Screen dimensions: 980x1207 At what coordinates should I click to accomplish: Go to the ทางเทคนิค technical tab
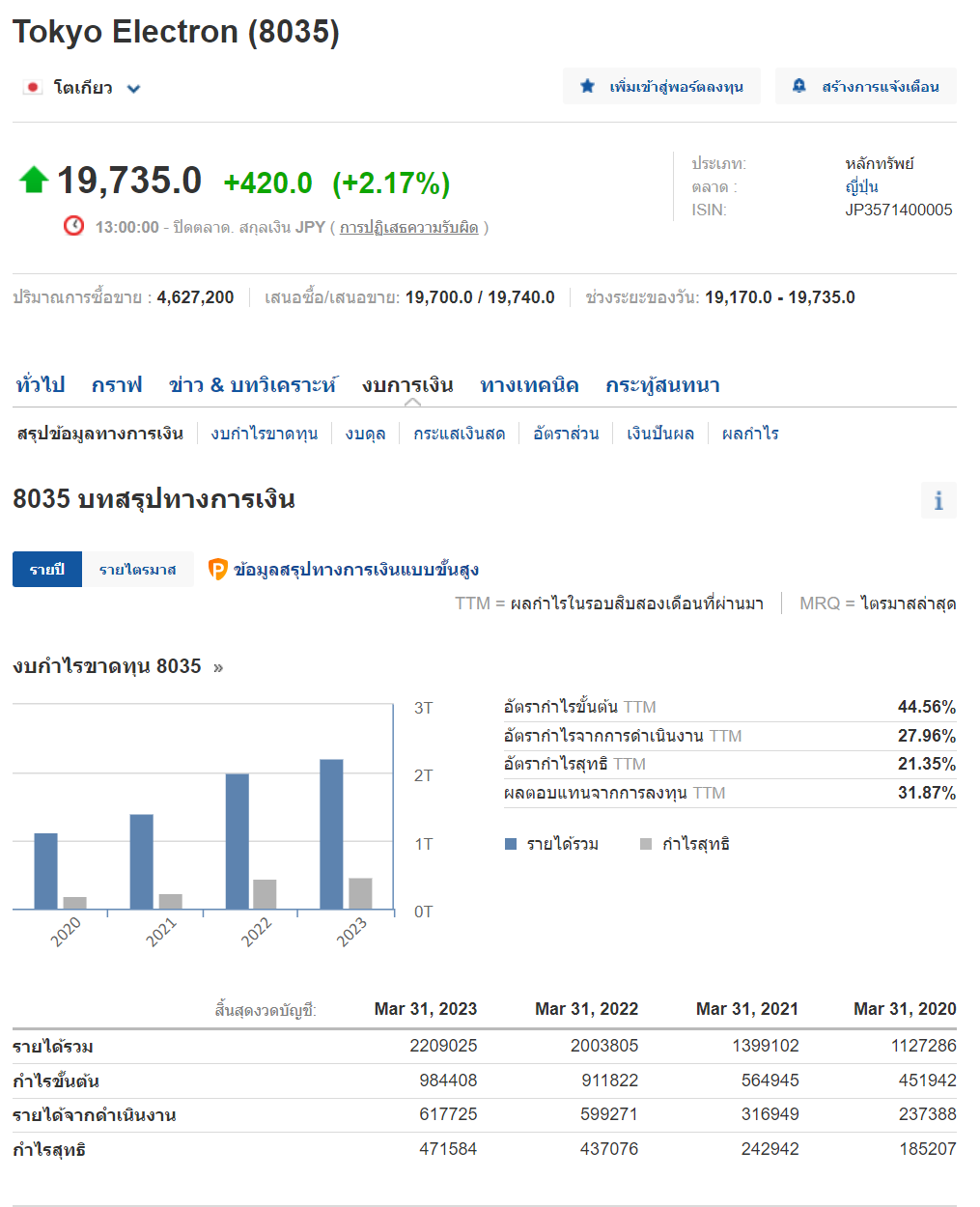pos(529,385)
